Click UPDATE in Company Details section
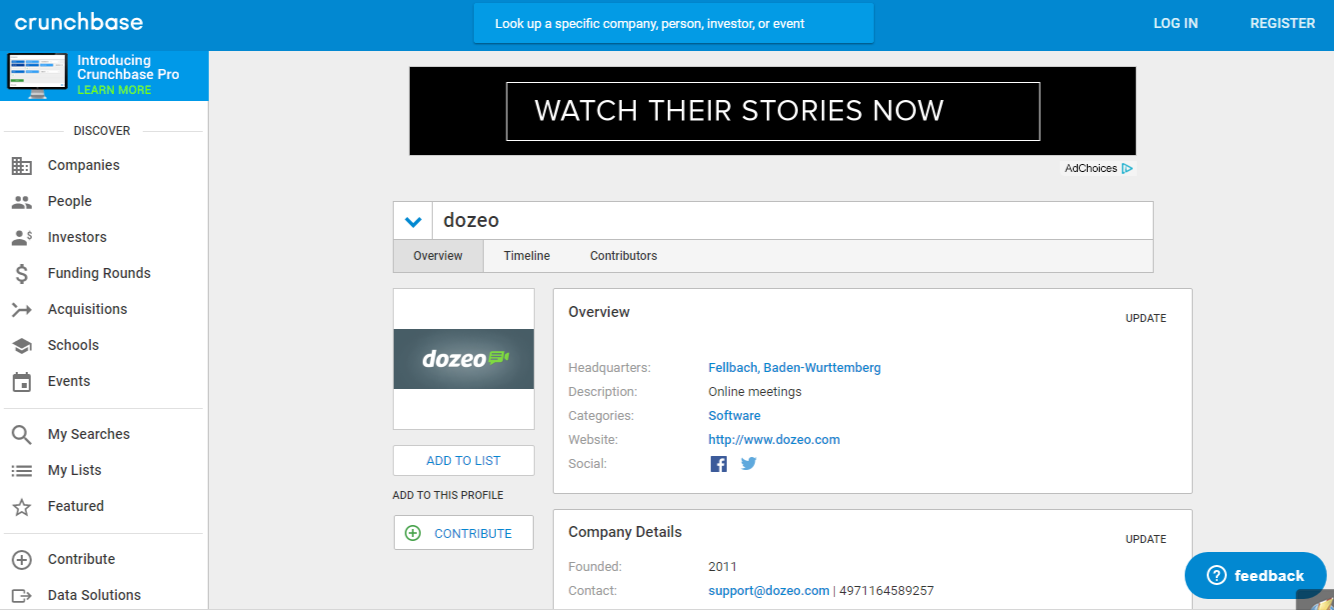The image size is (1334, 610). [x=1146, y=540]
